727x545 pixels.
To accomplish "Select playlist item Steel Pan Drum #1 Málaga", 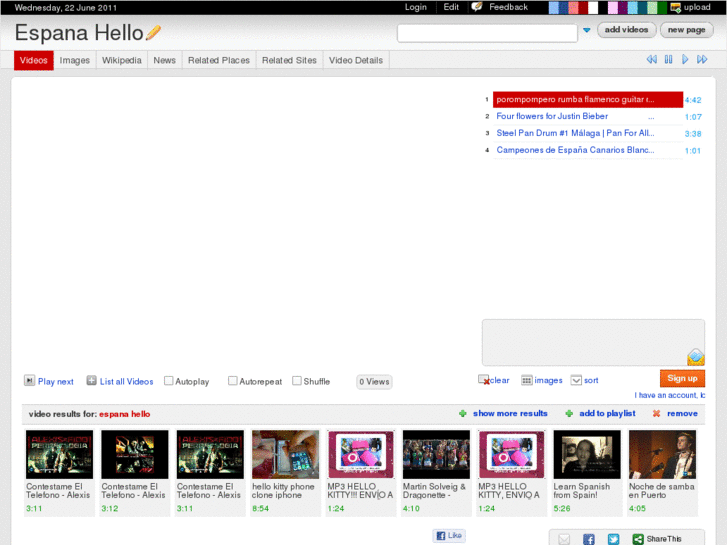I will [x=587, y=133].
